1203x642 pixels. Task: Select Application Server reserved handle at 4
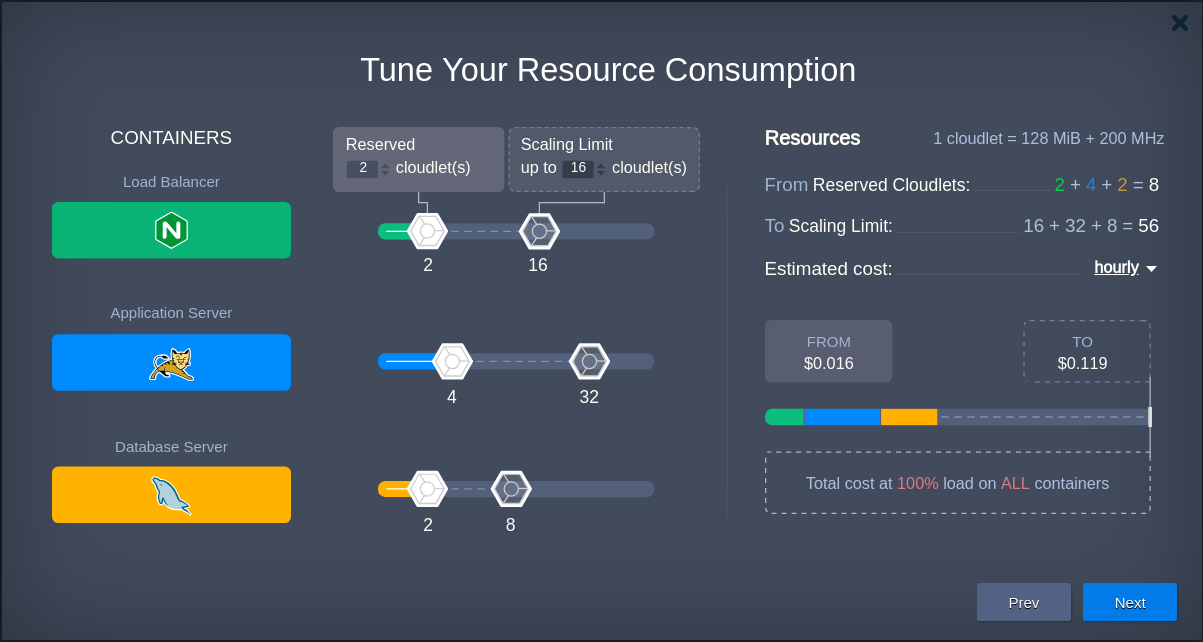(452, 361)
